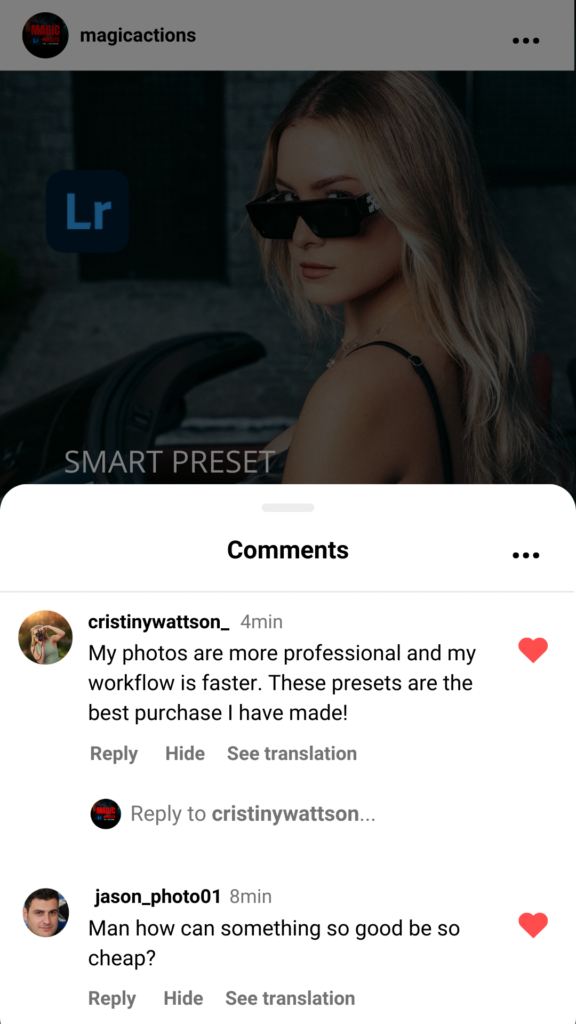Hide cristinywattson_ comment
This screenshot has width=576, height=1024.
click(185, 754)
